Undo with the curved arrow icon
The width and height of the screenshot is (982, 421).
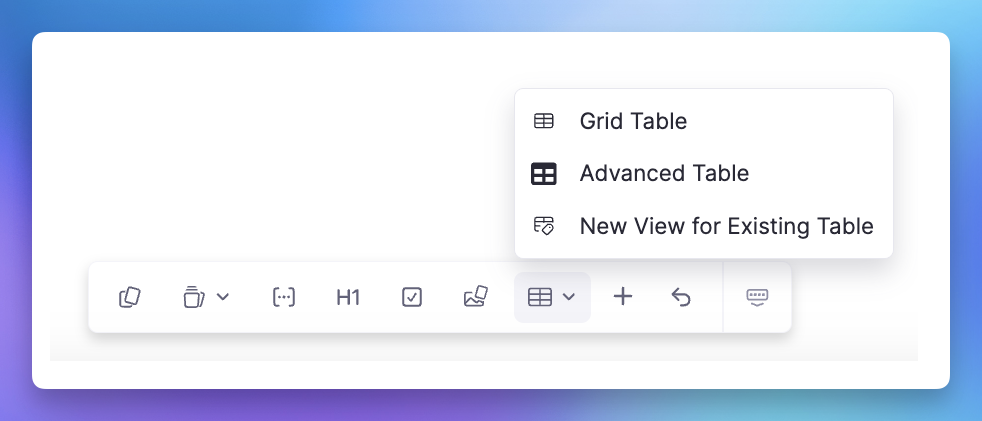pos(681,297)
